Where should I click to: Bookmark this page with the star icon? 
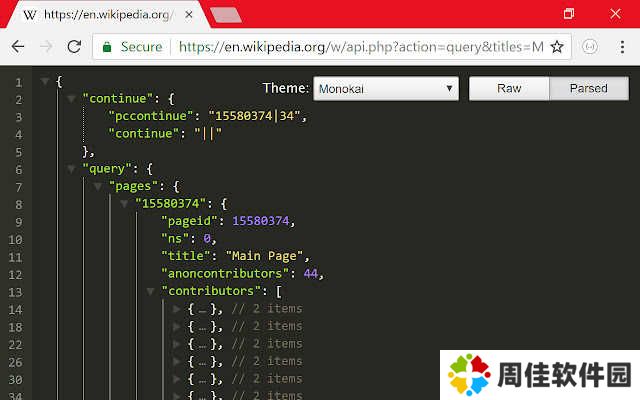coord(557,47)
